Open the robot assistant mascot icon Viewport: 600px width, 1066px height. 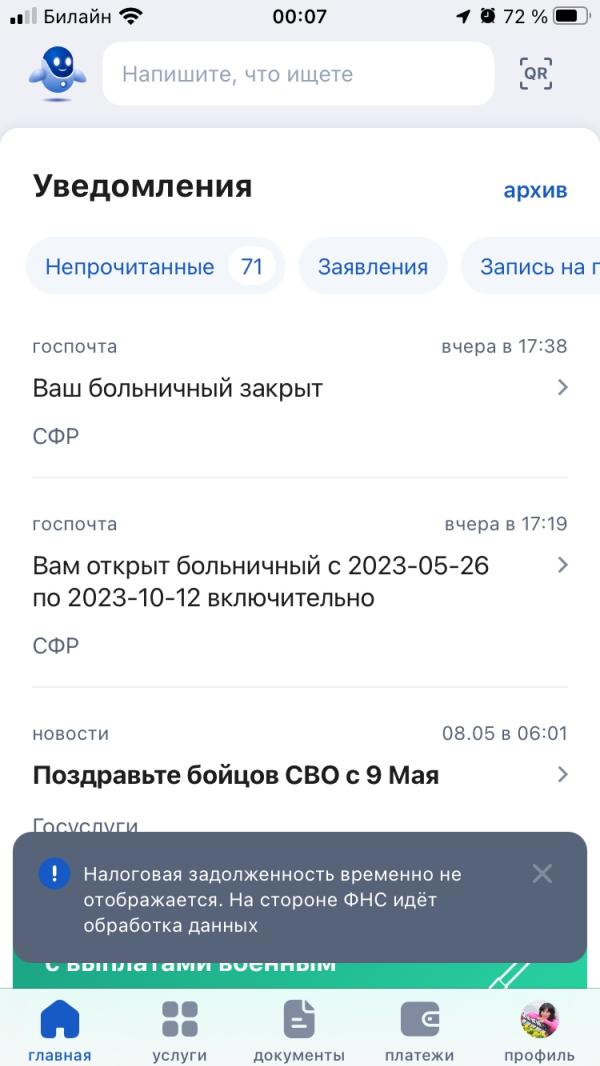point(58,74)
